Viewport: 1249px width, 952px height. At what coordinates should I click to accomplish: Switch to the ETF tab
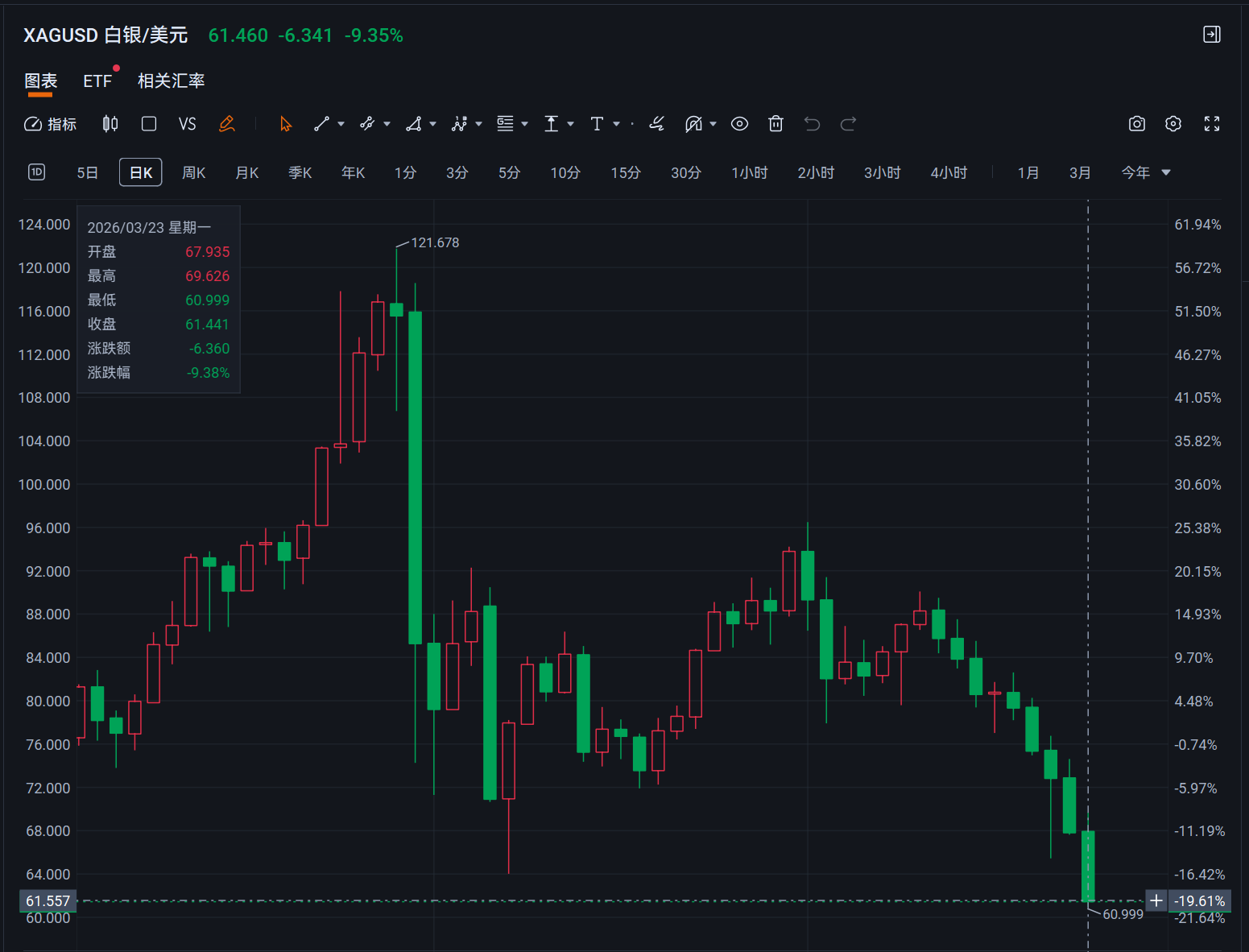[x=97, y=81]
